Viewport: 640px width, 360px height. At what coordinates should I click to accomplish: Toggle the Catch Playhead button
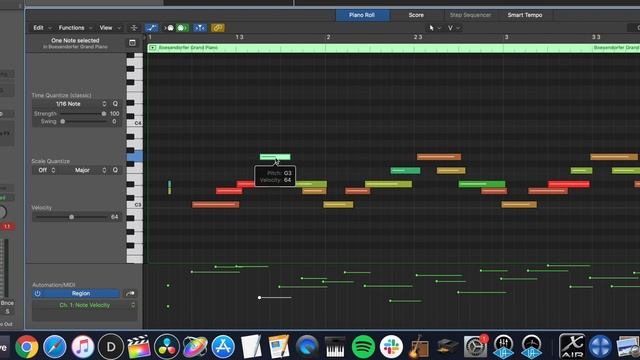[200, 28]
